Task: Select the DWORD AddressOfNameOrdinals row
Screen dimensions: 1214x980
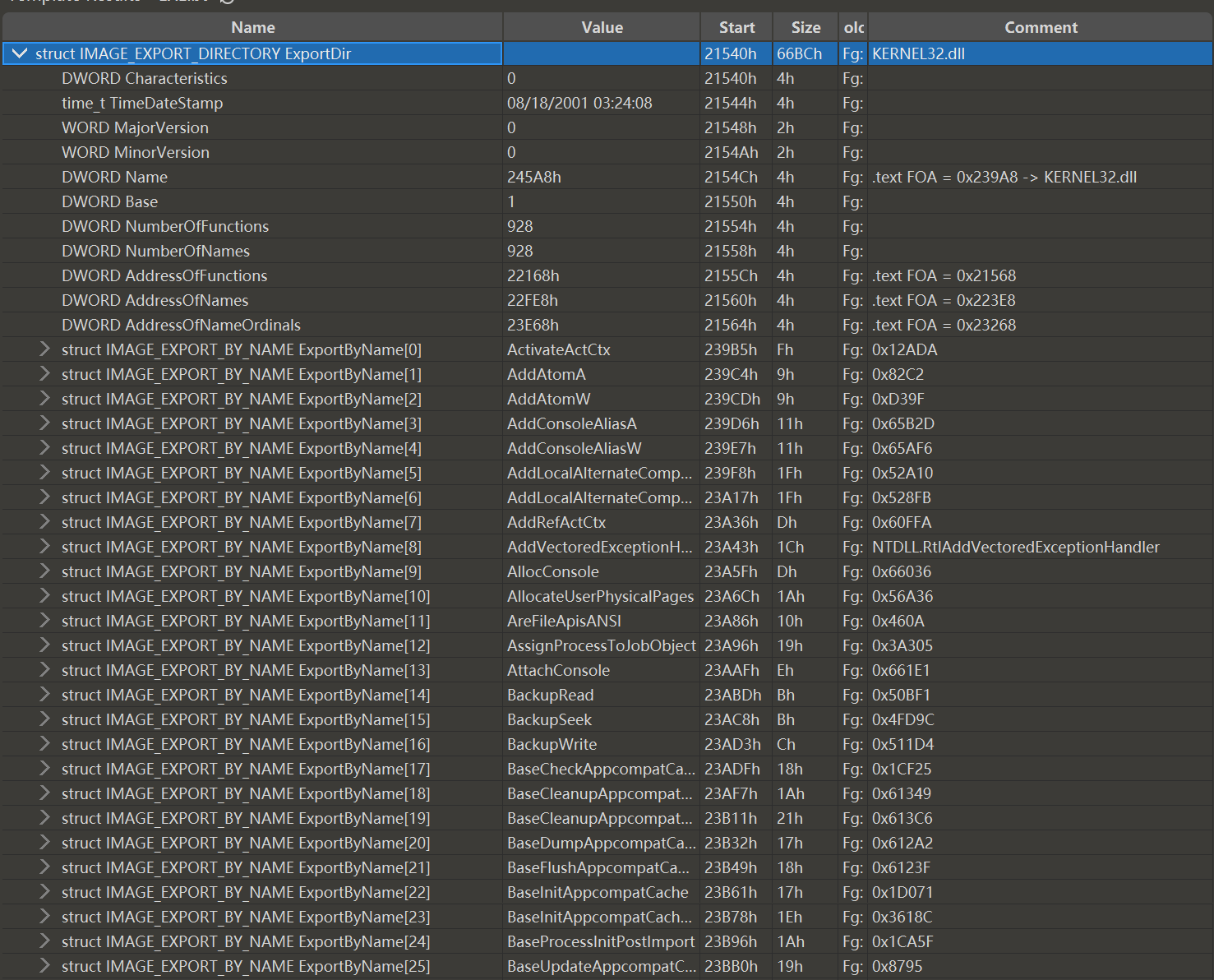Action: (x=607, y=325)
